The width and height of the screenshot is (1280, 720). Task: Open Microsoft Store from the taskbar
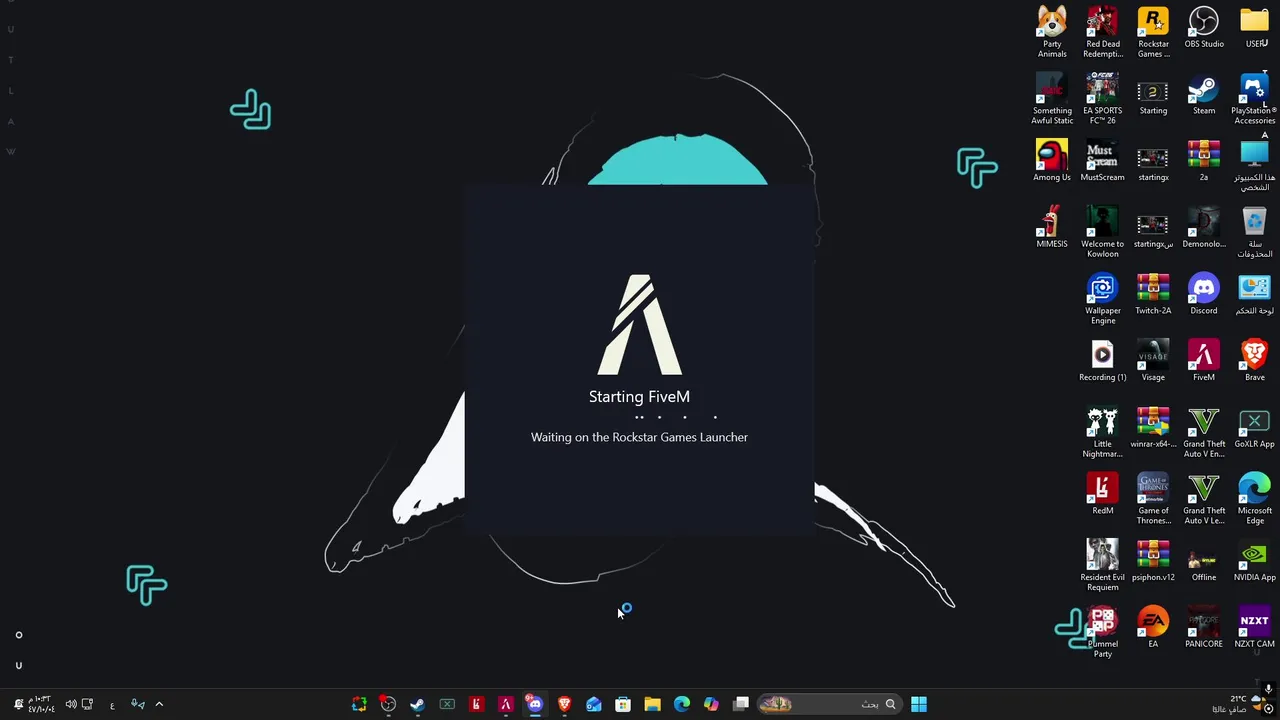tap(623, 704)
